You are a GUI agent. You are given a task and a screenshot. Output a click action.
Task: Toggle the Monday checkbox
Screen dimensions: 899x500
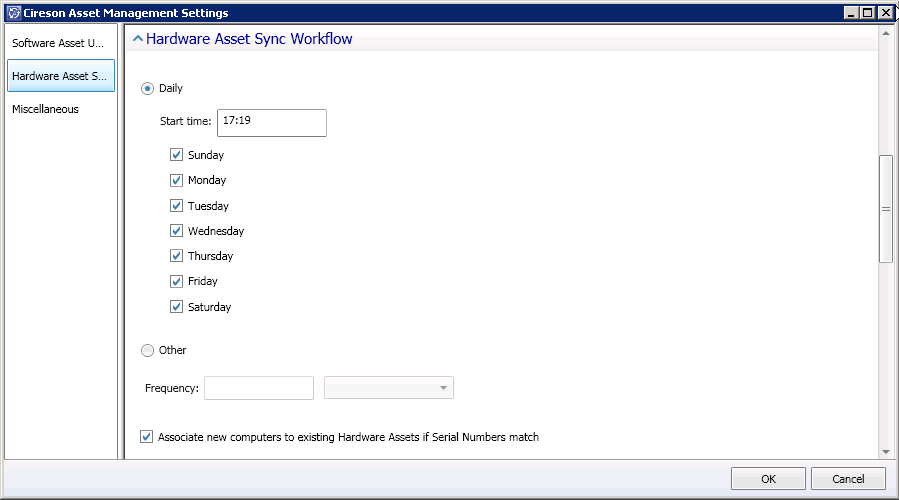coord(177,181)
